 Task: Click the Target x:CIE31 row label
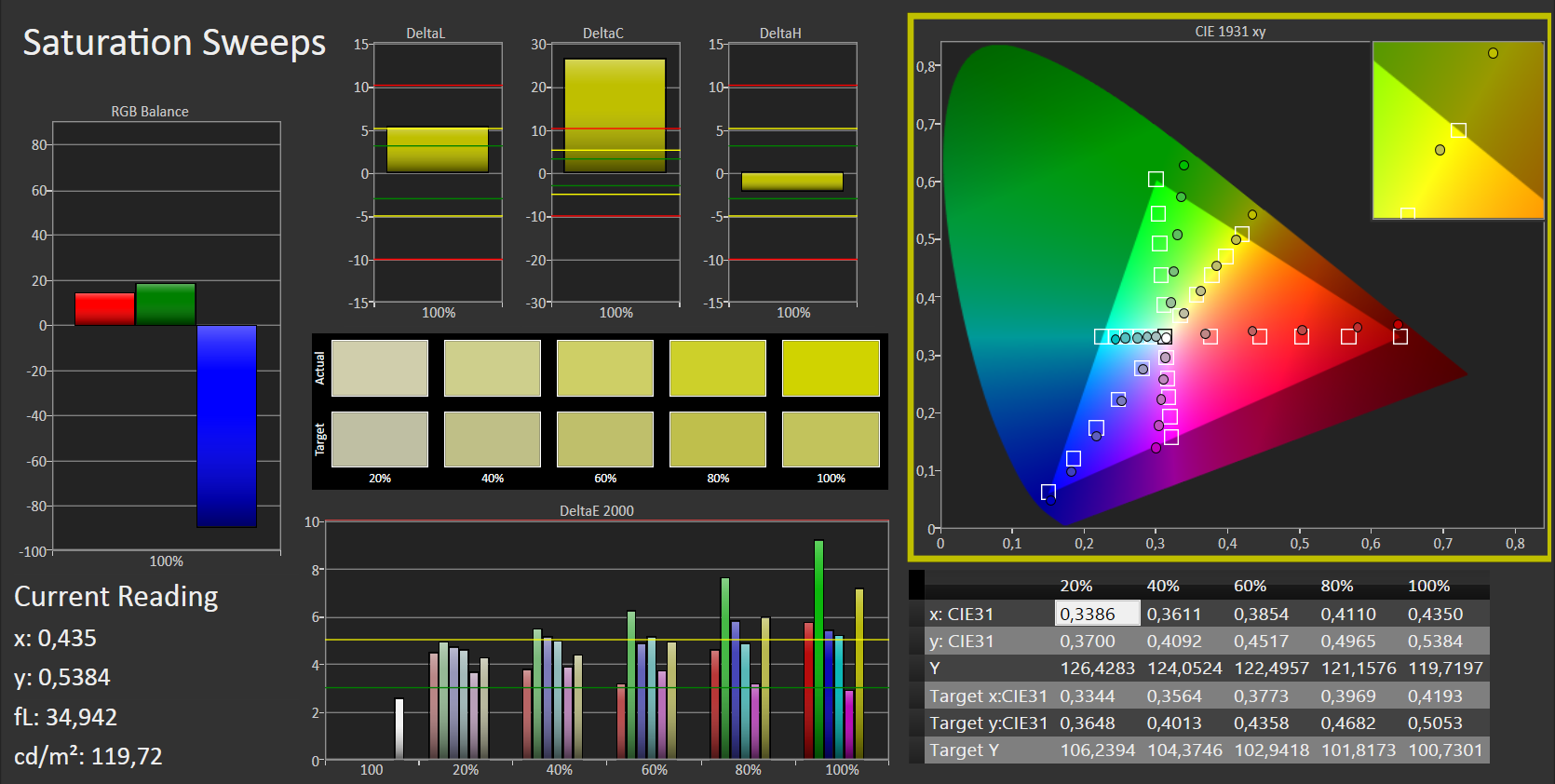988,696
